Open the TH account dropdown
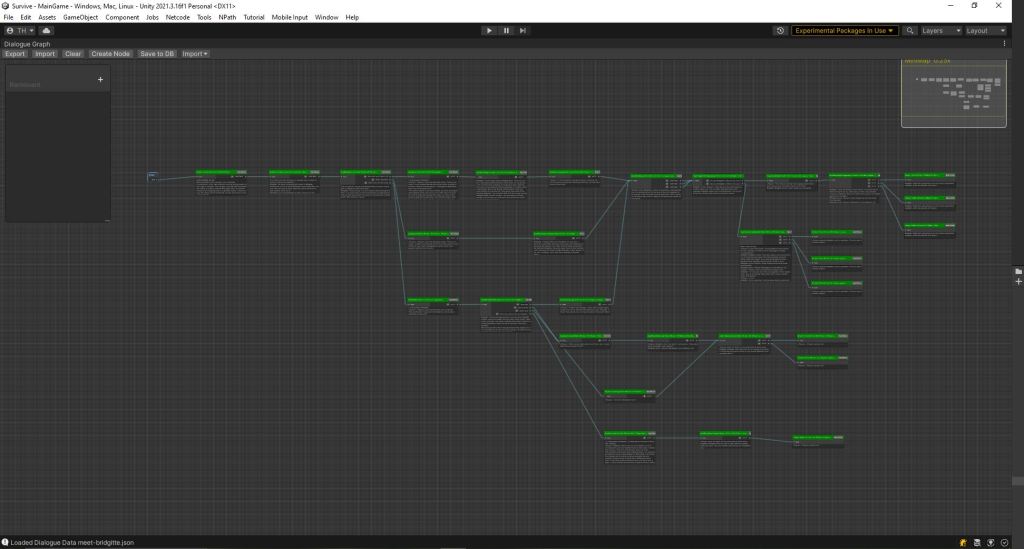The height and width of the screenshot is (549, 1024). [x=20, y=31]
